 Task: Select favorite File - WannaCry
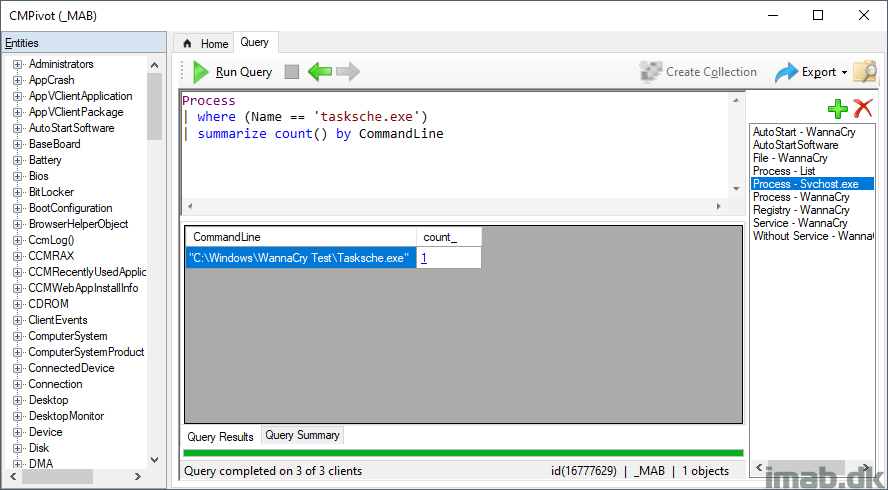point(790,158)
